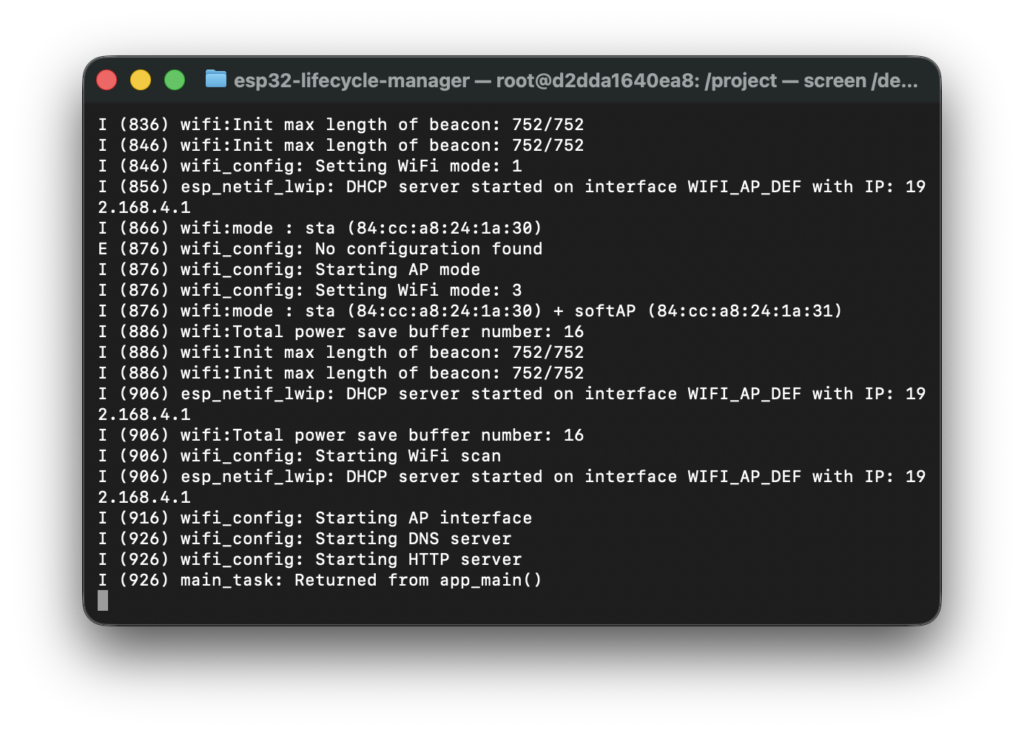
Task: Click the first log line with timestamp (836)
Action: (x=341, y=125)
